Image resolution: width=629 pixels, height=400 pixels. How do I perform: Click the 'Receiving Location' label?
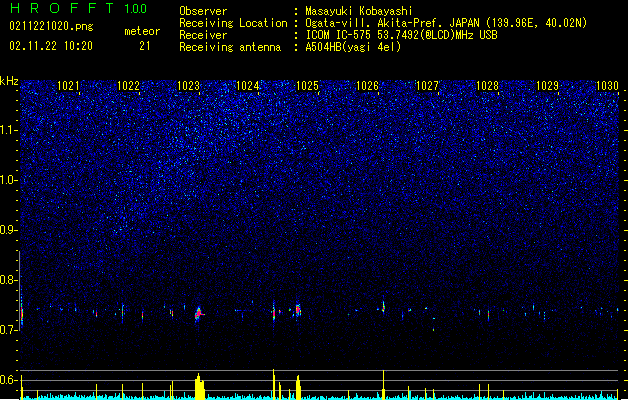pyautogui.click(x=233, y=23)
